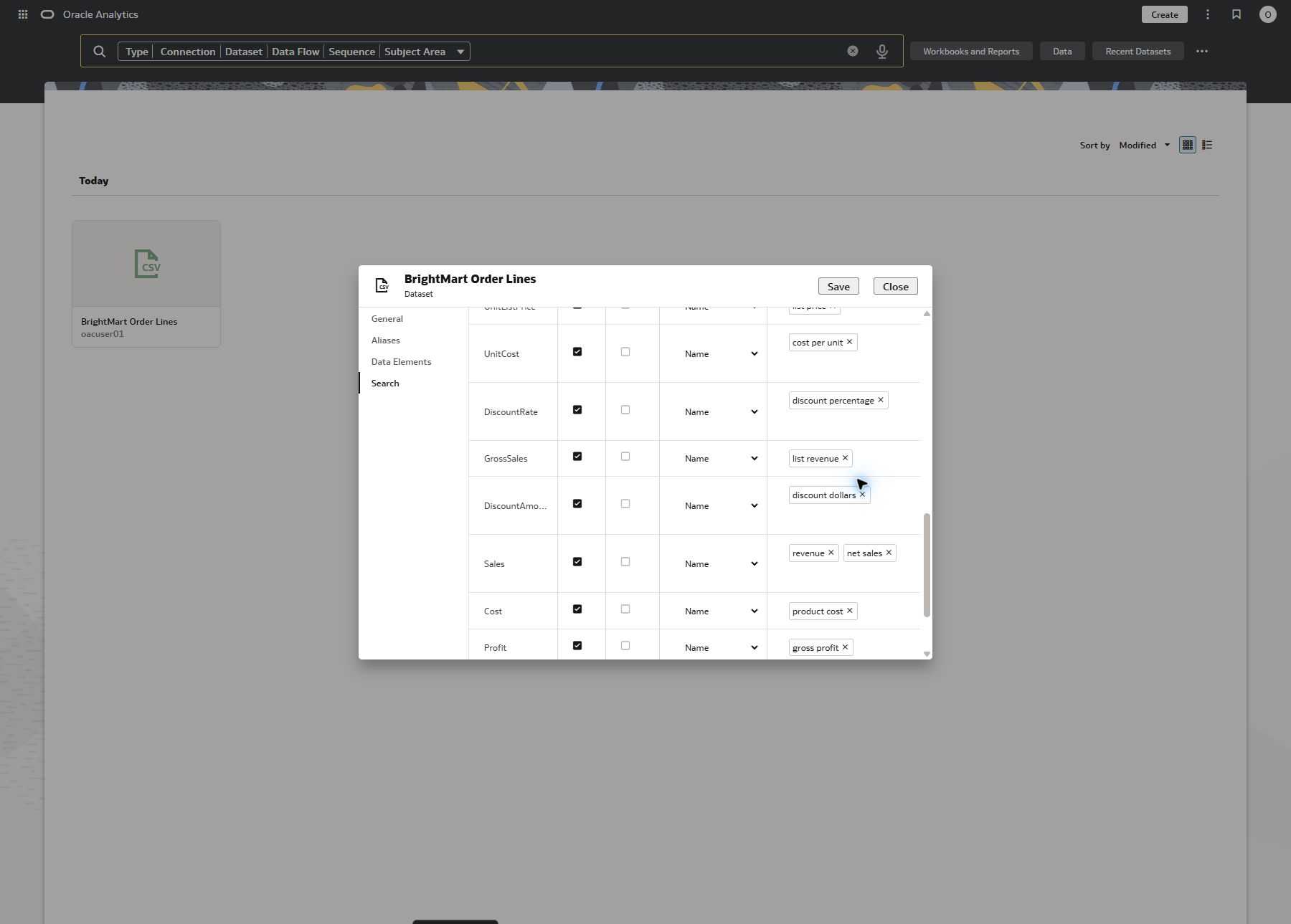The height and width of the screenshot is (924, 1291).
Task: Remove the 'discount percentage' synonym tag
Action: pyautogui.click(x=881, y=400)
